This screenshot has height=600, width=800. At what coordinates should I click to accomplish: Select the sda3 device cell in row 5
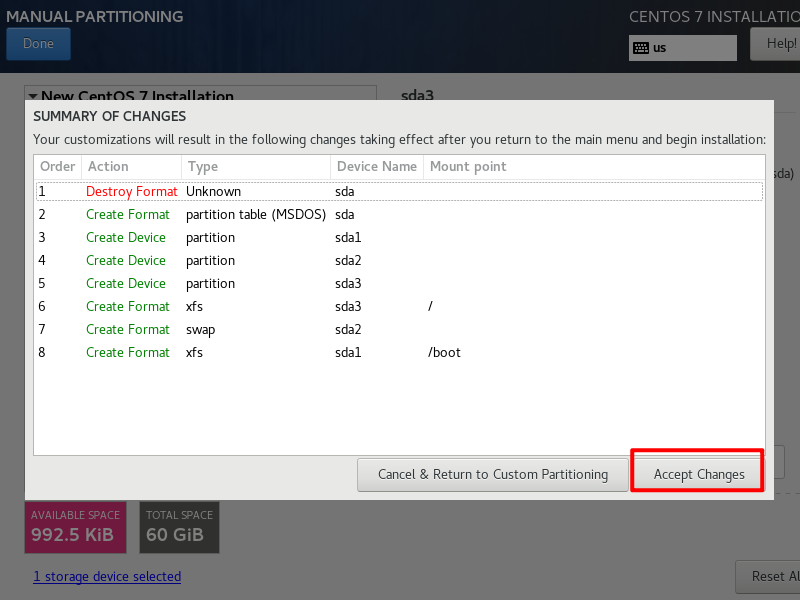pos(348,284)
